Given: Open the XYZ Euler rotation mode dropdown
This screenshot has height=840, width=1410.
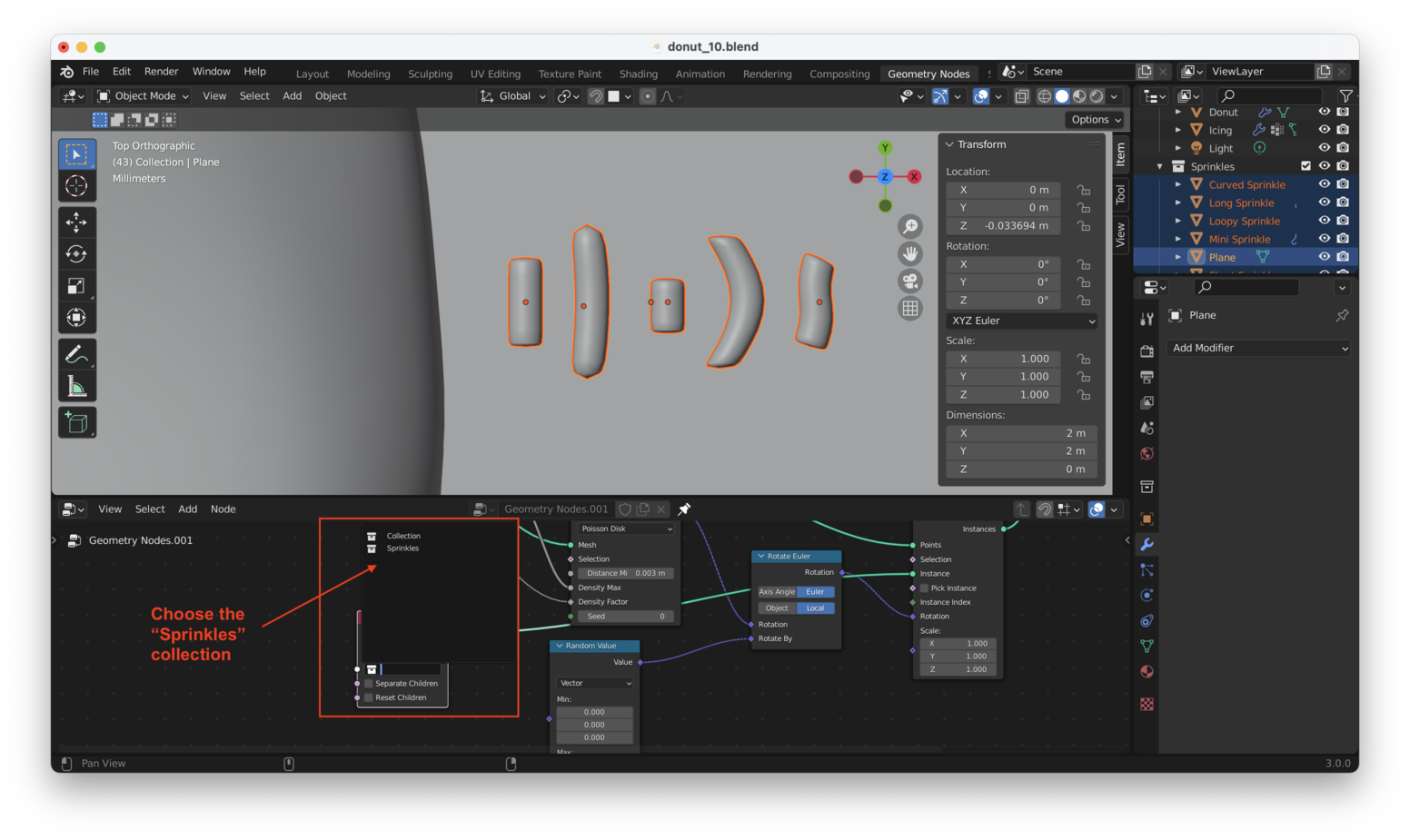Looking at the screenshot, I should click(x=1022, y=321).
